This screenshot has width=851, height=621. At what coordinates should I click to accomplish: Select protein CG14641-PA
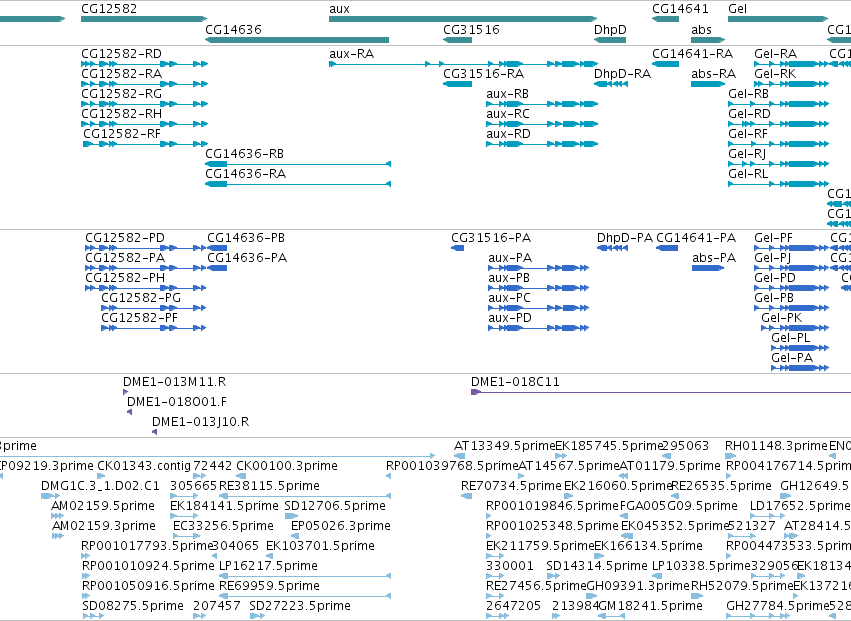tap(696, 238)
